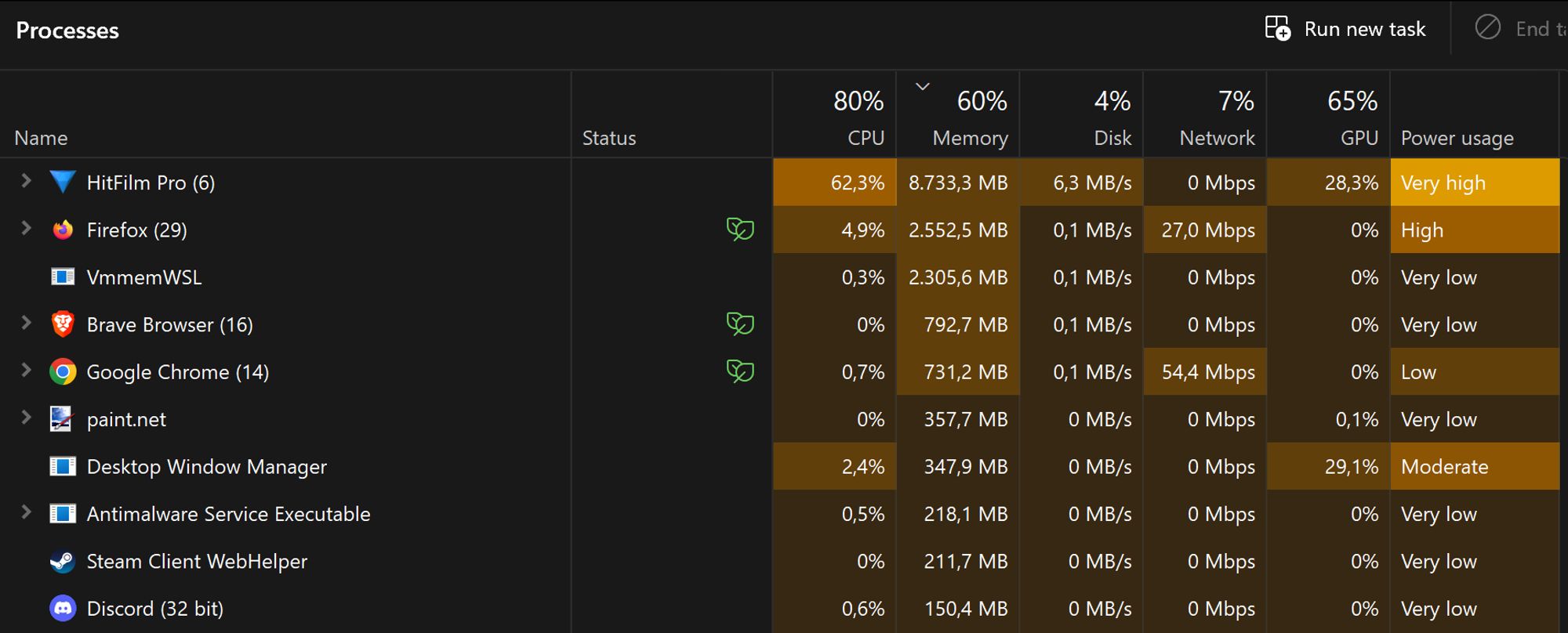The image size is (1568, 633).
Task: Expand the Antimalware Service Executable group
Action: pyautogui.click(x=26, y=512)
